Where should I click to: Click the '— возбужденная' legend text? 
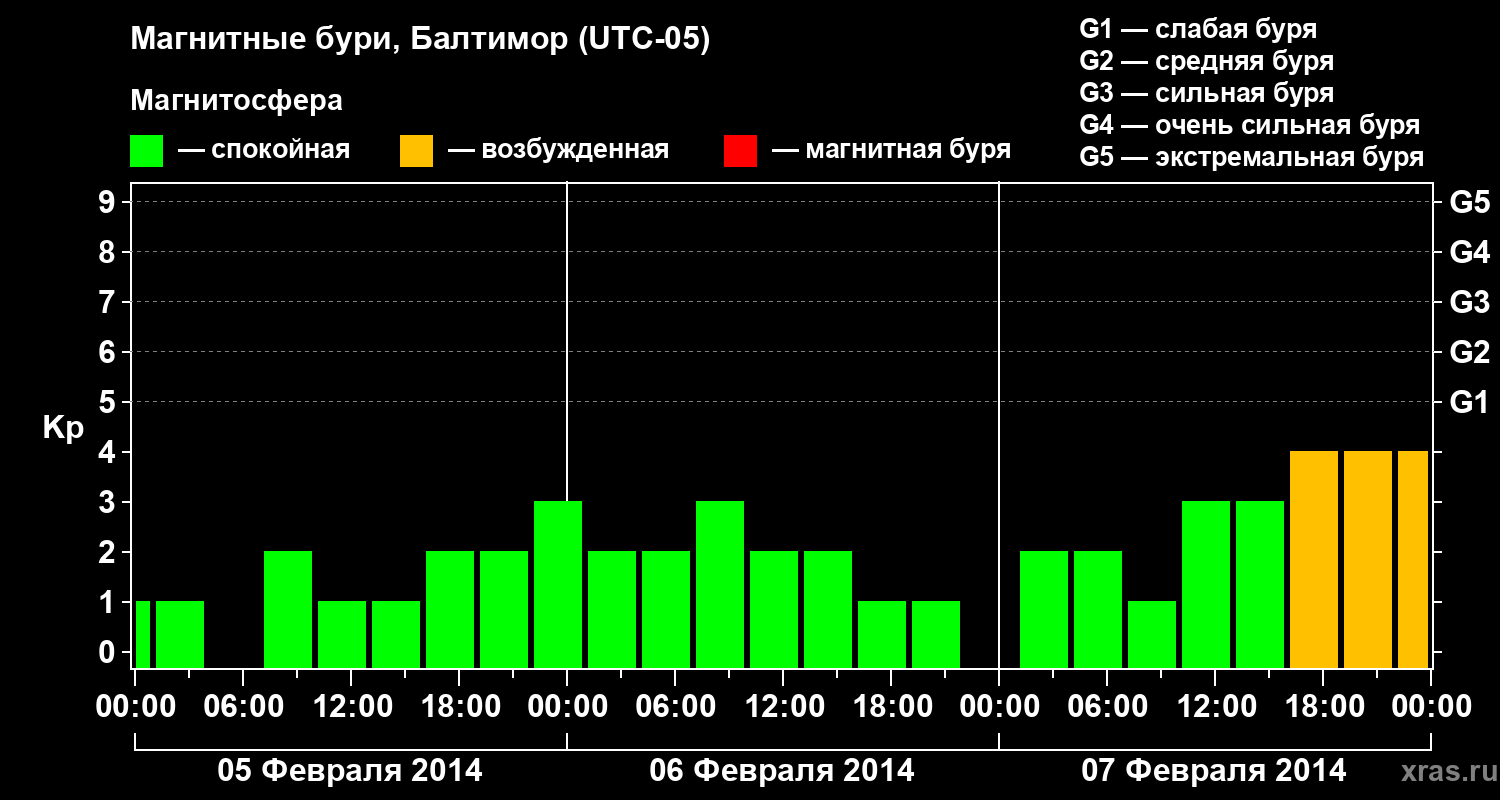[558, 151]
